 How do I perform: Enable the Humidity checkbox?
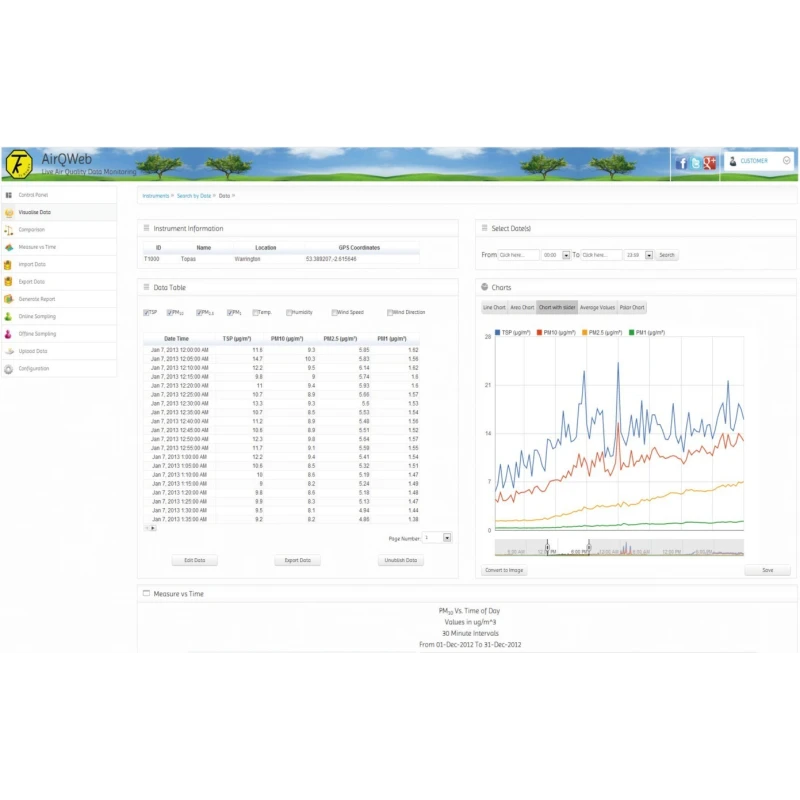click(289, 313)
